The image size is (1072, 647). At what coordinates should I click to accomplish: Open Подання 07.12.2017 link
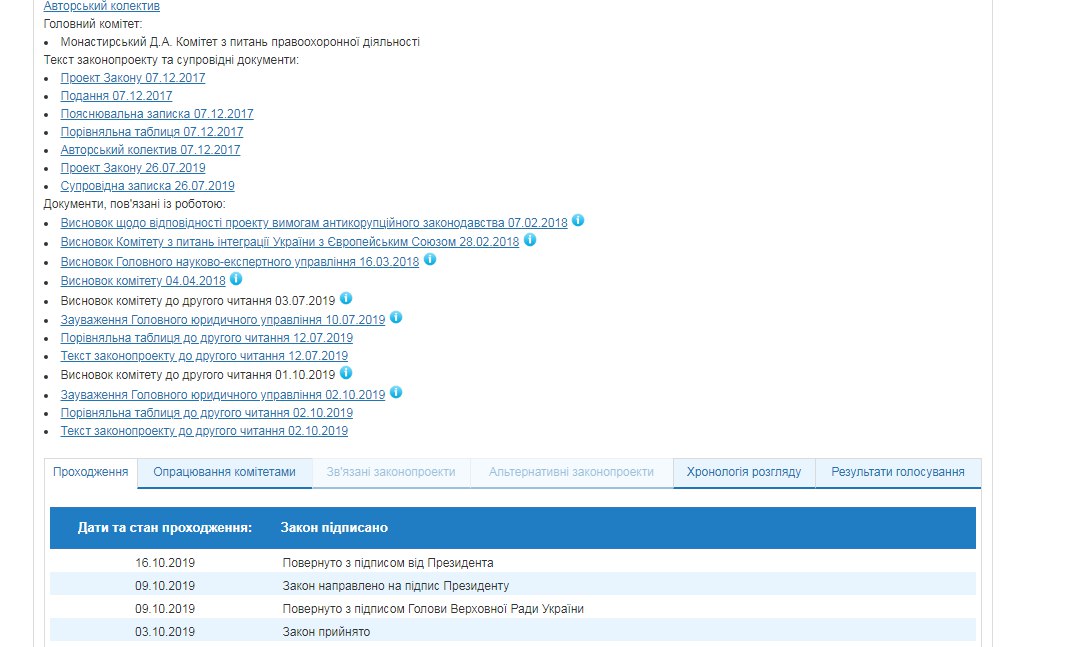[x=116, y=97]
